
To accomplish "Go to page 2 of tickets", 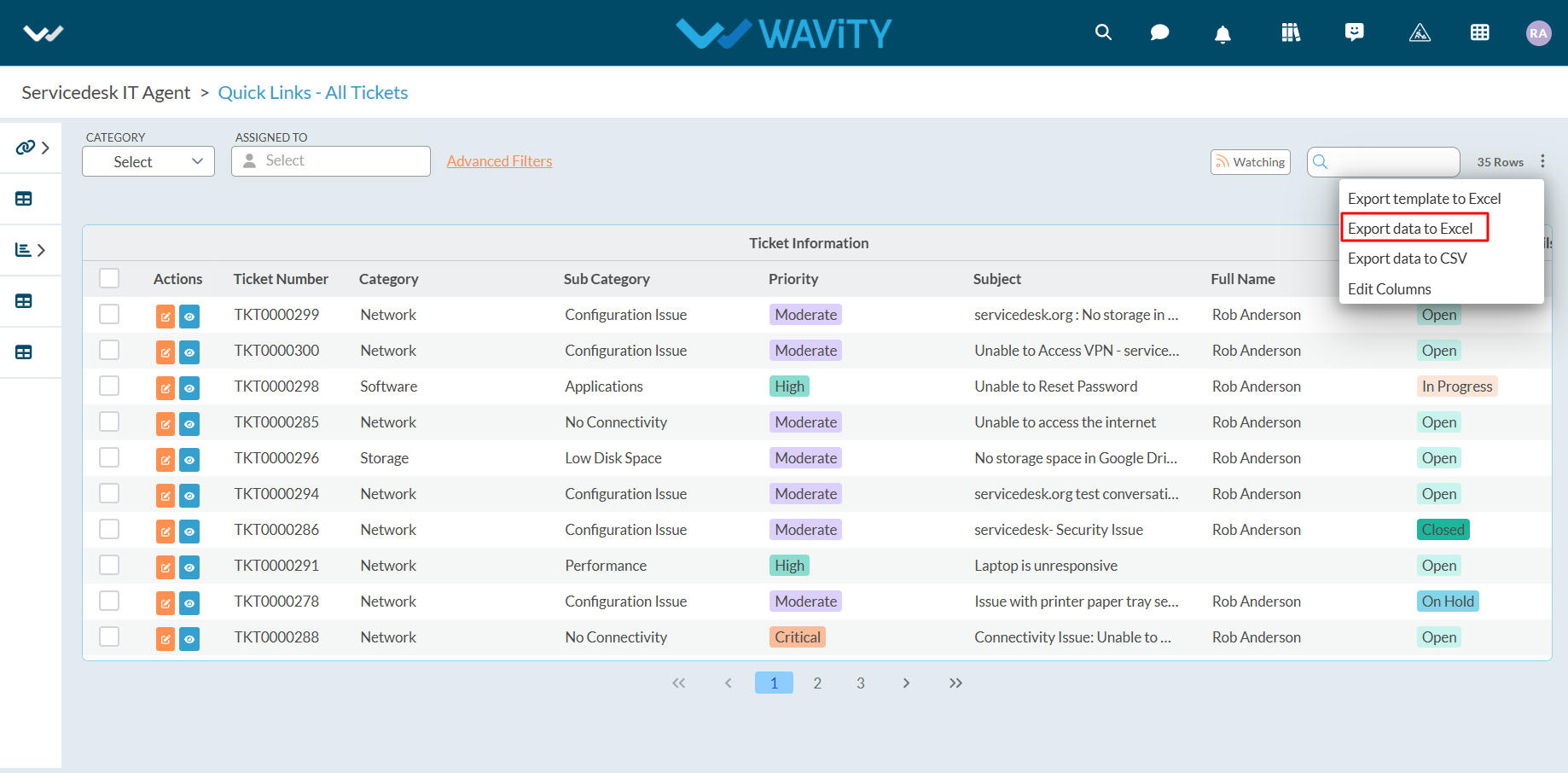I will click(x=817, y=683).
